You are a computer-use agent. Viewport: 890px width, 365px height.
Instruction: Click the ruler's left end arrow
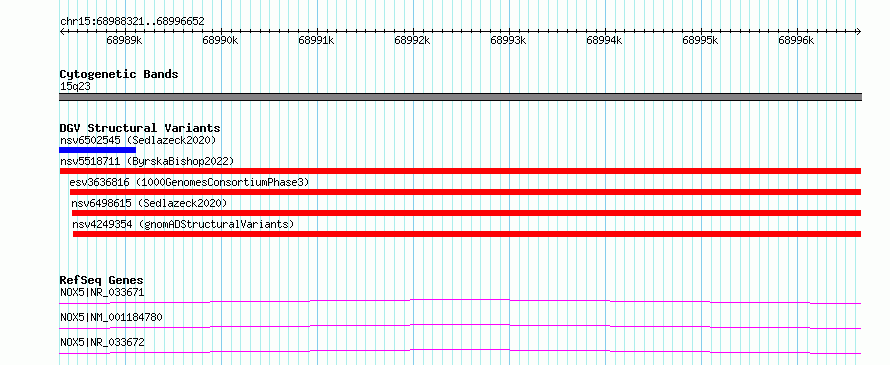(x=62, y=31)
